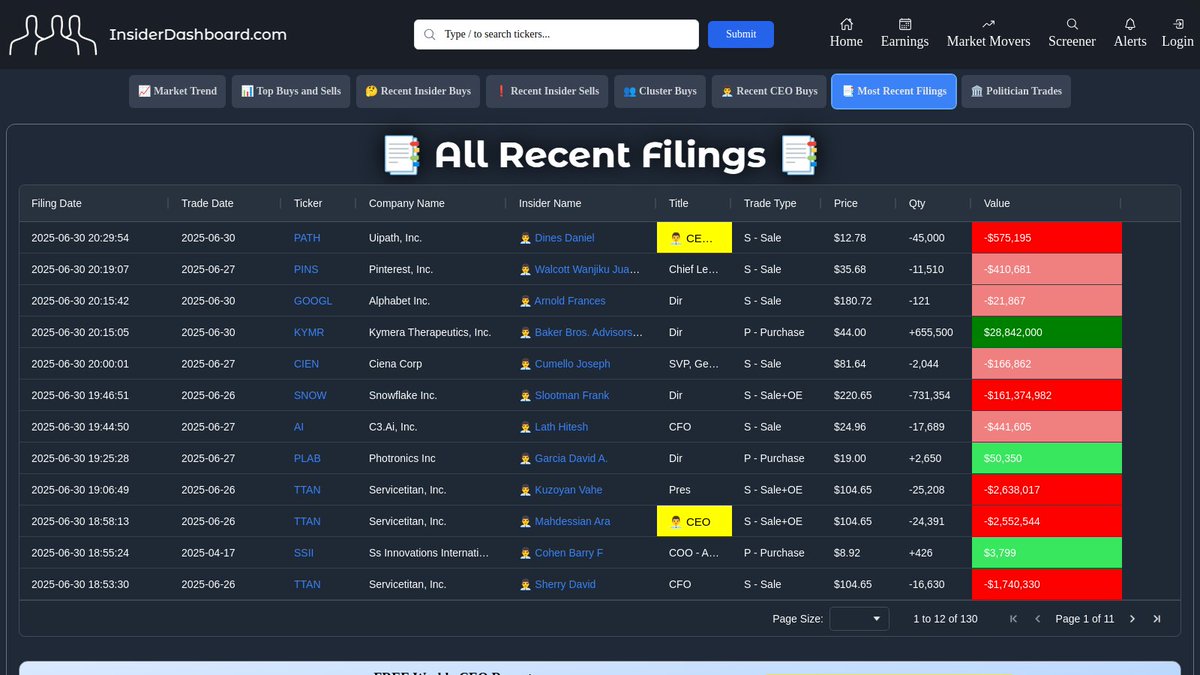Click "Kymera Therapeutics, Inc." company cell
This screenshot has height=675, width=1200.
coord(430,332)
